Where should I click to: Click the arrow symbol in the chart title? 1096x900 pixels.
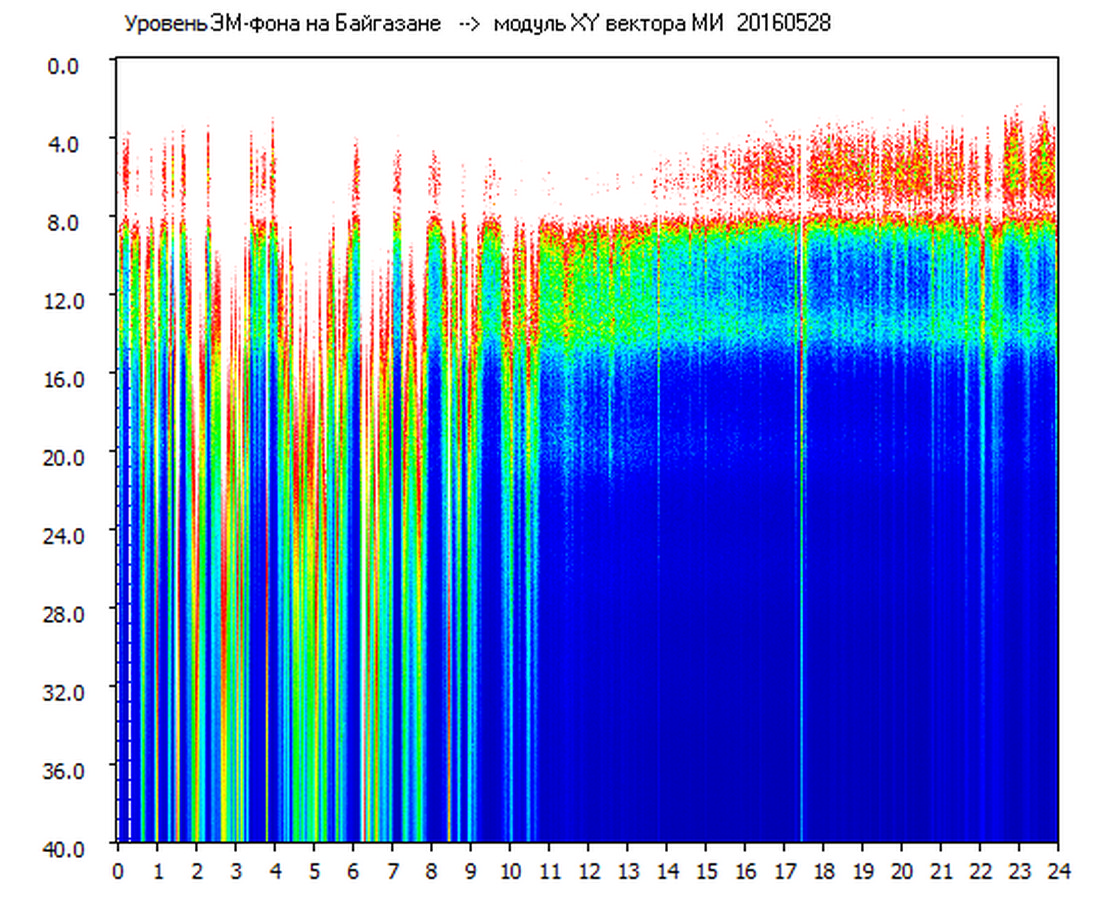470,24
